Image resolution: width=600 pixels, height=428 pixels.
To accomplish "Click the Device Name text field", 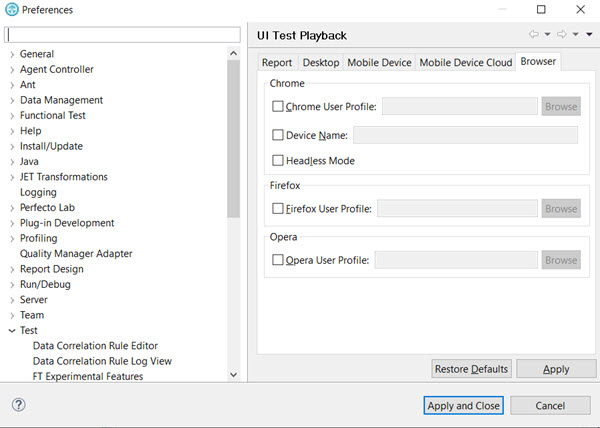I will coord(465,135).
